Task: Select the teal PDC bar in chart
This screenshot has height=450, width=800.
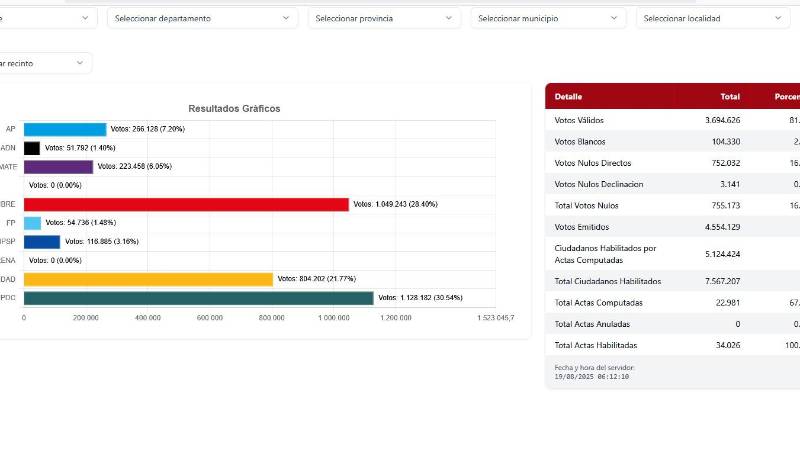Action: [198, 298]
